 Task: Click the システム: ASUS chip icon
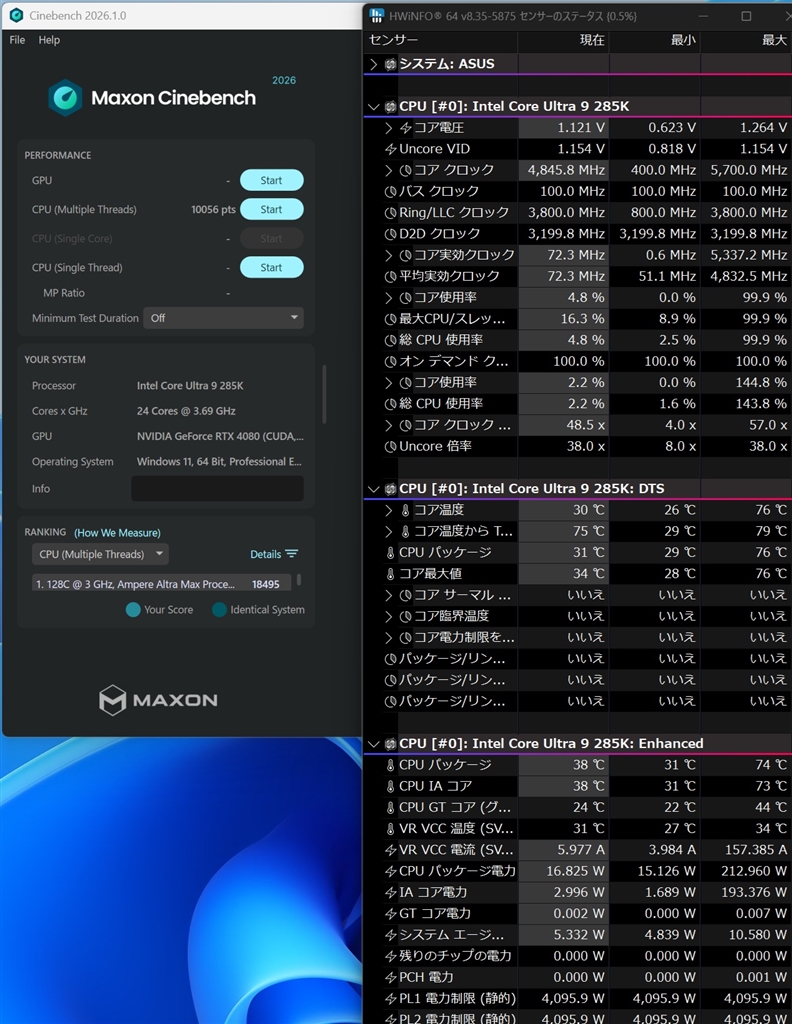click(x=390, y=64)
